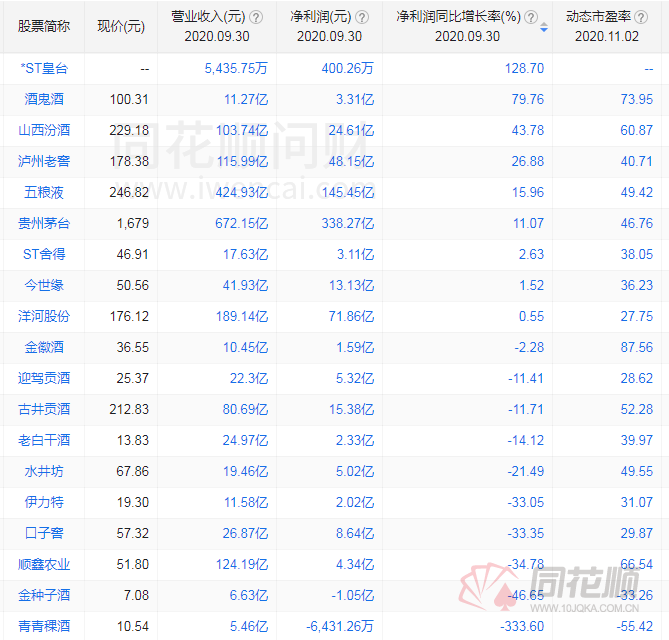Open the 口子窖 stock link
Image resolution: width=669 pixels, height=640 pixels.
click(44, 533)
